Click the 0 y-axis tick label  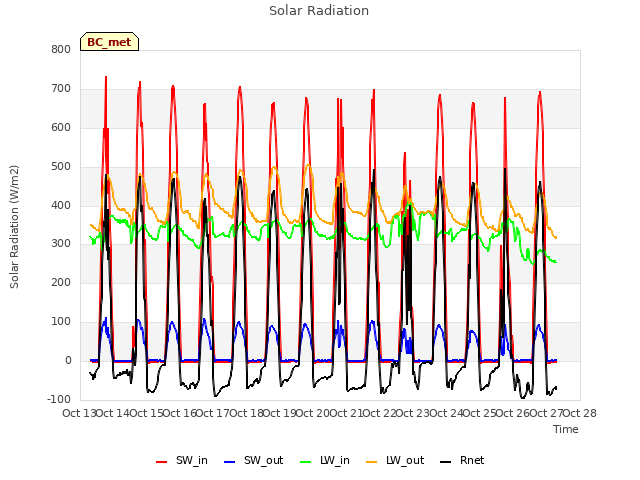pos(68,360)
